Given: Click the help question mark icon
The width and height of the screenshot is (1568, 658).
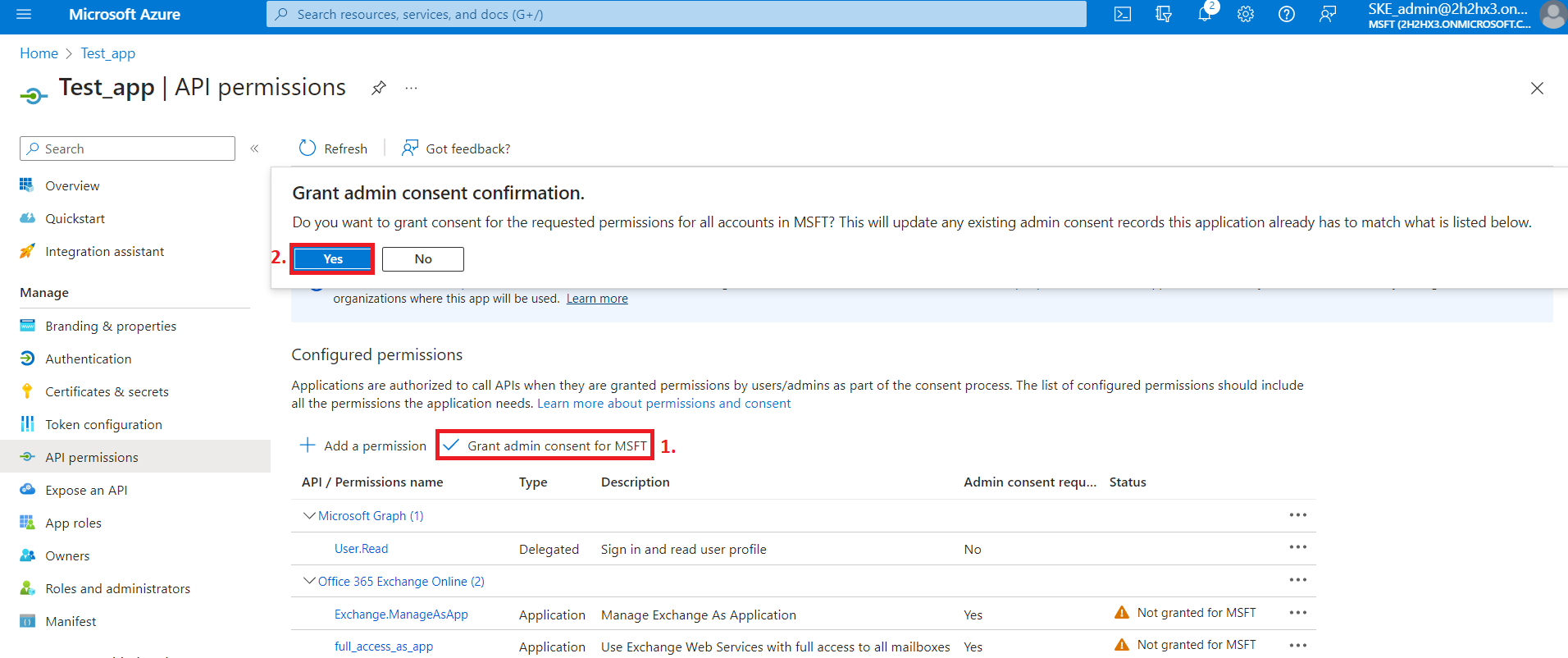Looking at the screenshot, I should click(1286, 14).
